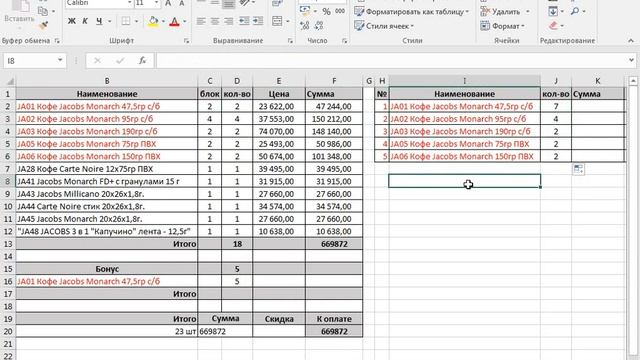Click right table 'JA06 Кофе Jacobs Monarch 150гр ПВХ'
This screenshot has width=640, height=360.
pos(464,156)
